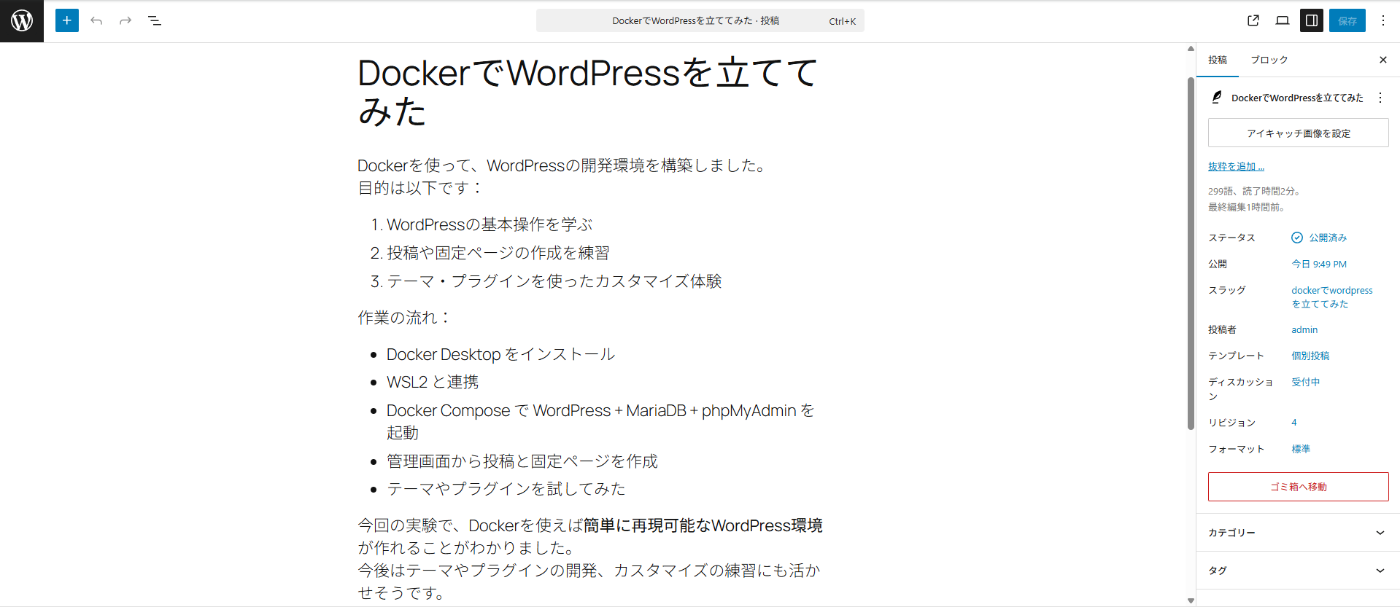Viewport: 1400px width, 607px height.
Task: Click list item テーマやプラグインを試してみた
Action: click(506, 489)
